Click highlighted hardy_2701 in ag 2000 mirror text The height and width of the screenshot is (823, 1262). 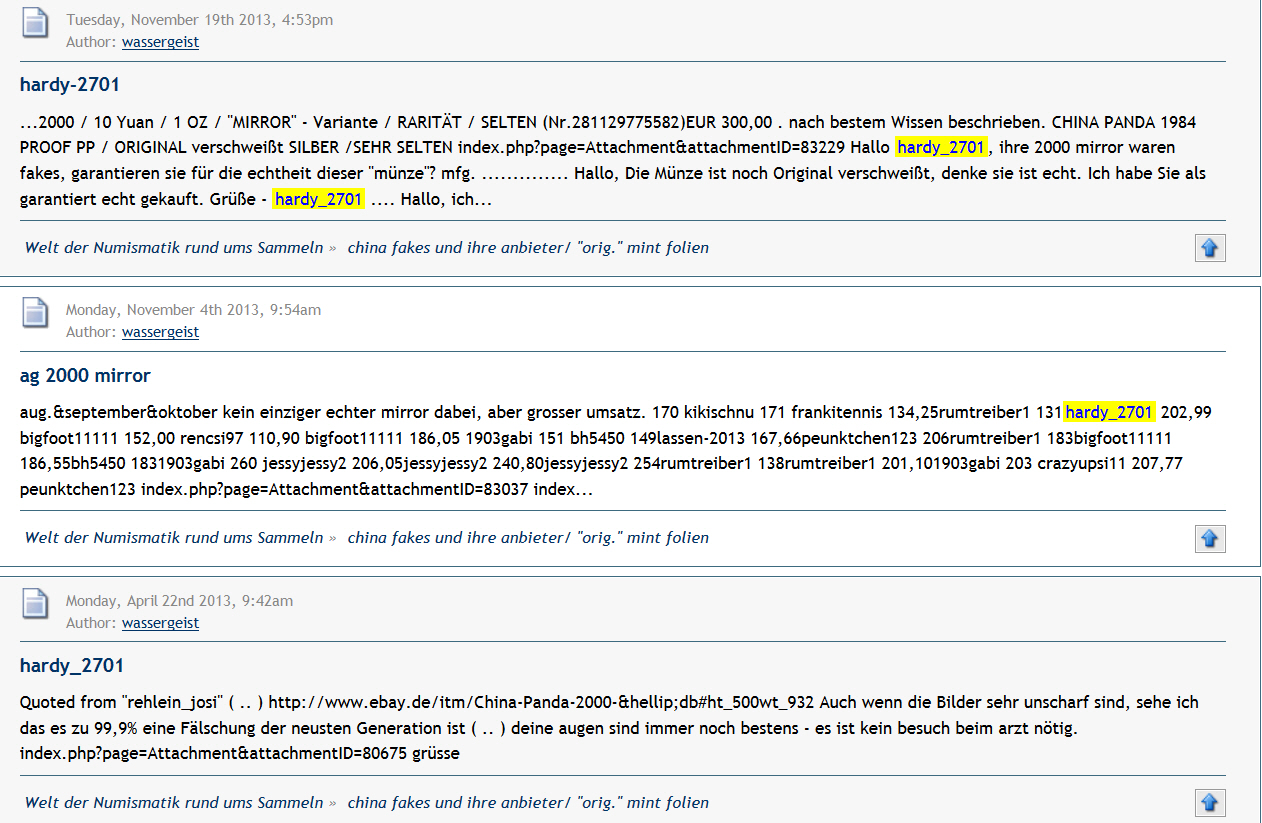click(1109, 412)
